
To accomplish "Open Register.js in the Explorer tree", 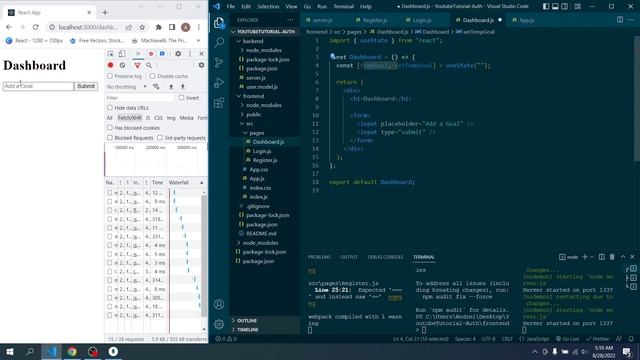I will click(264, 160).
